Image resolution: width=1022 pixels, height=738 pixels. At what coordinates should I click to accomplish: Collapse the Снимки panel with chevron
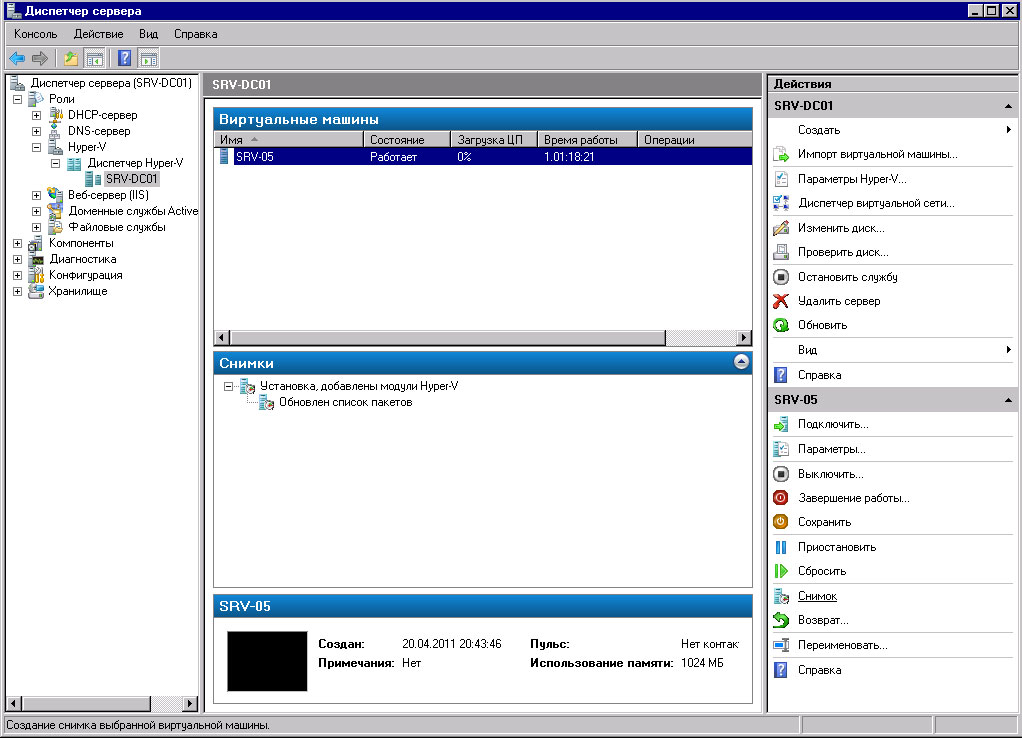741,363
